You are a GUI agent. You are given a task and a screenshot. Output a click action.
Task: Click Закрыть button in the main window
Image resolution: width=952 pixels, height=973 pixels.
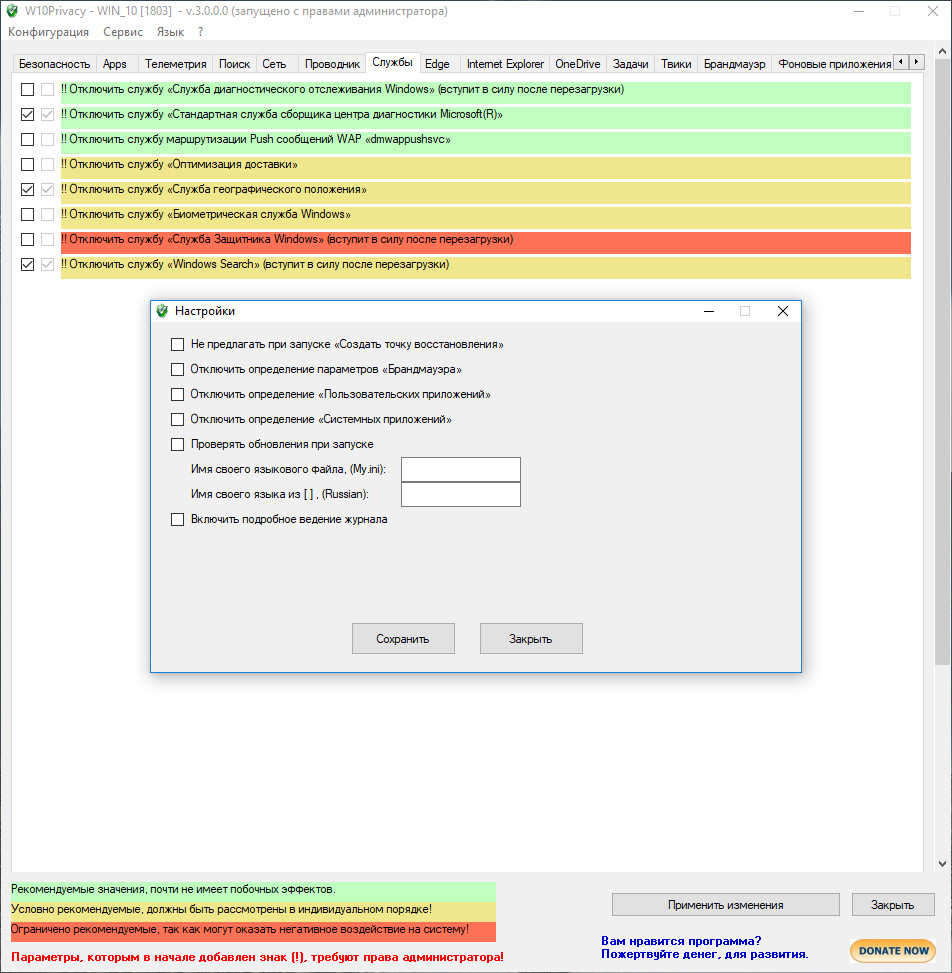(x=893, y=905)
